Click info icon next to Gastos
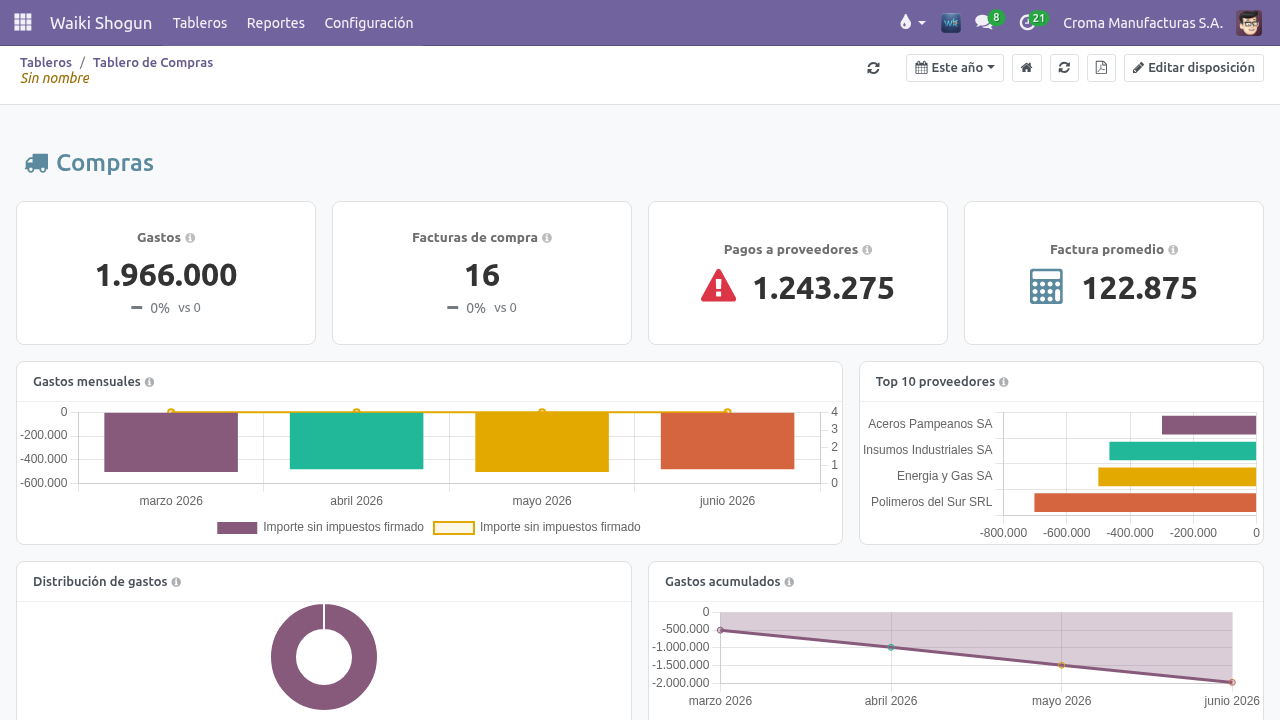The image size is (1280, 720). click(x=190, y=238)
